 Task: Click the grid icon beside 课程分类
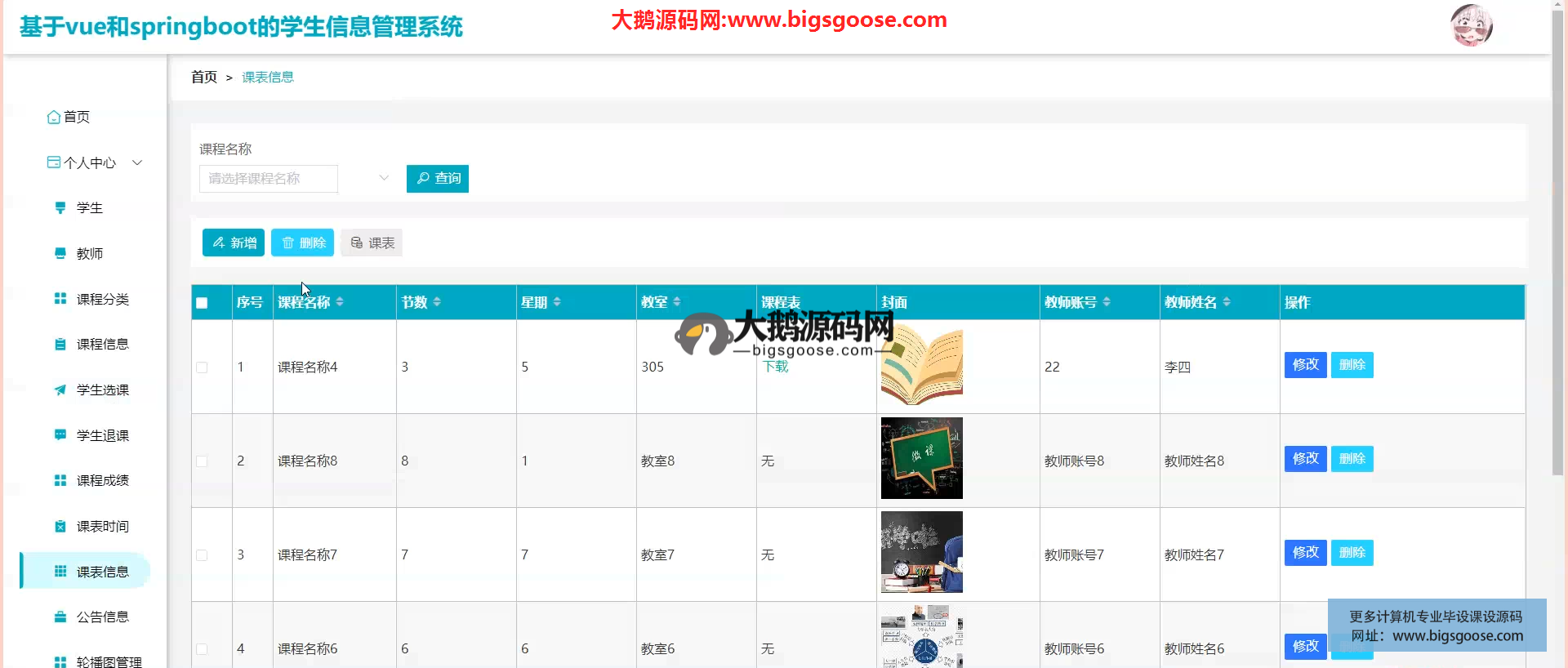point(60,299)
